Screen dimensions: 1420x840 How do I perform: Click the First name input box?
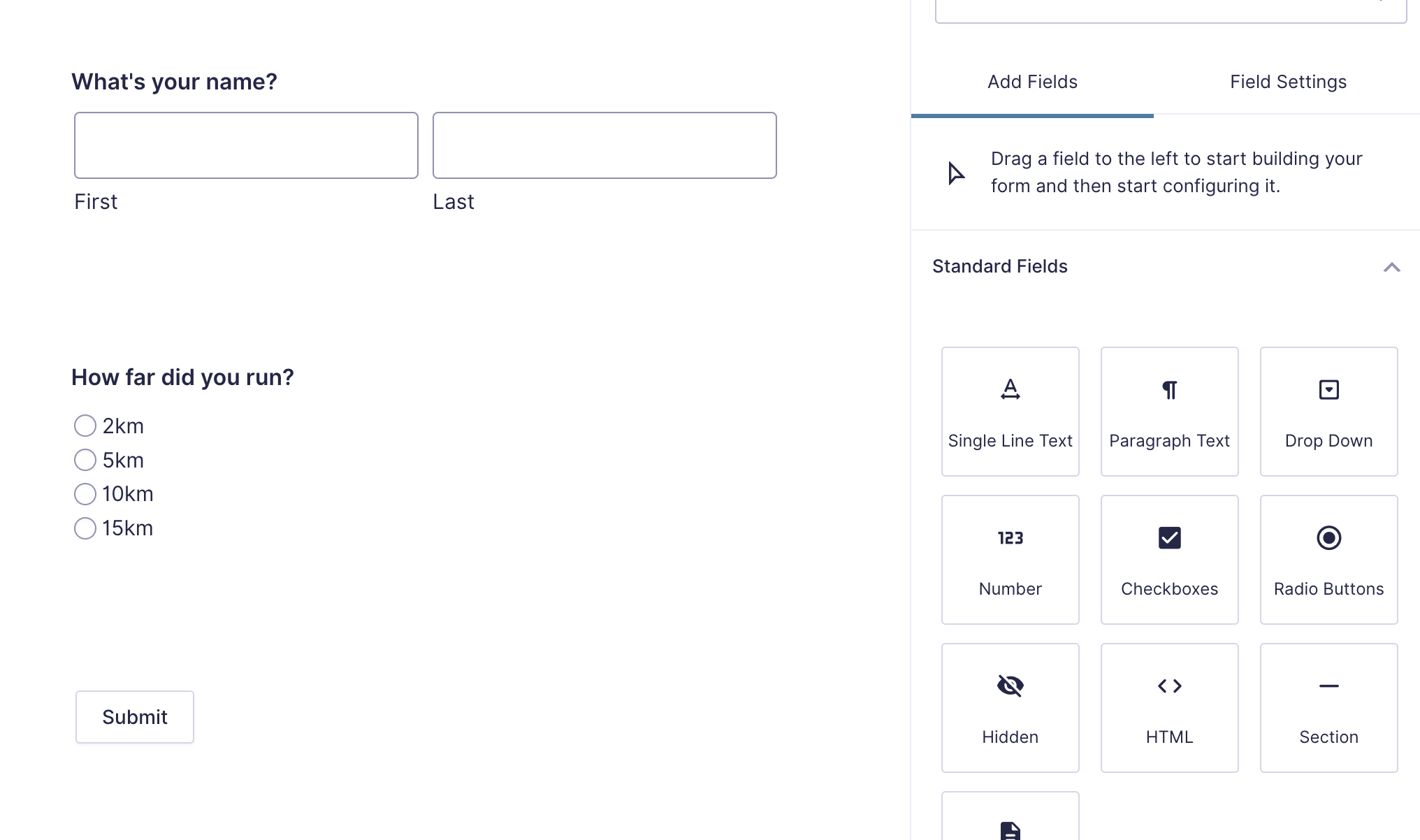tap(246, 145)
